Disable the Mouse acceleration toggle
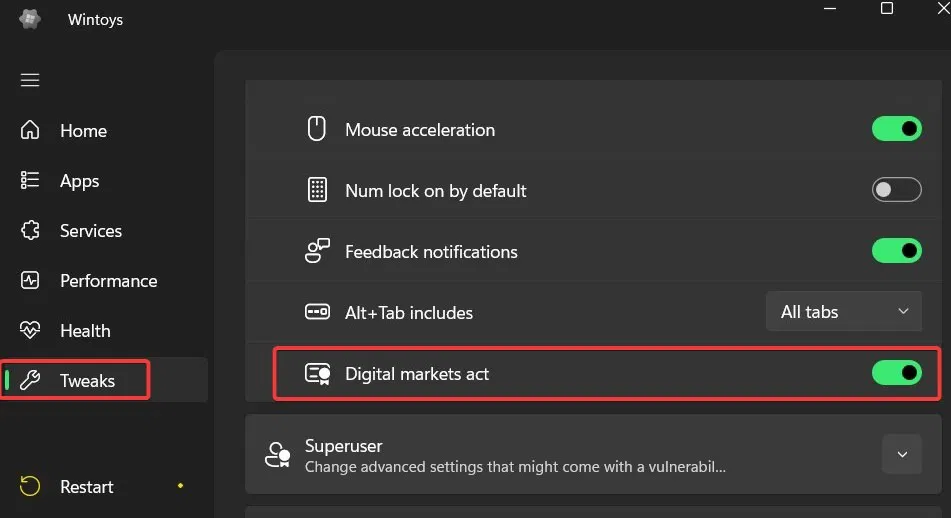Screen dimensions: 951x518 [x=896, y=129]
